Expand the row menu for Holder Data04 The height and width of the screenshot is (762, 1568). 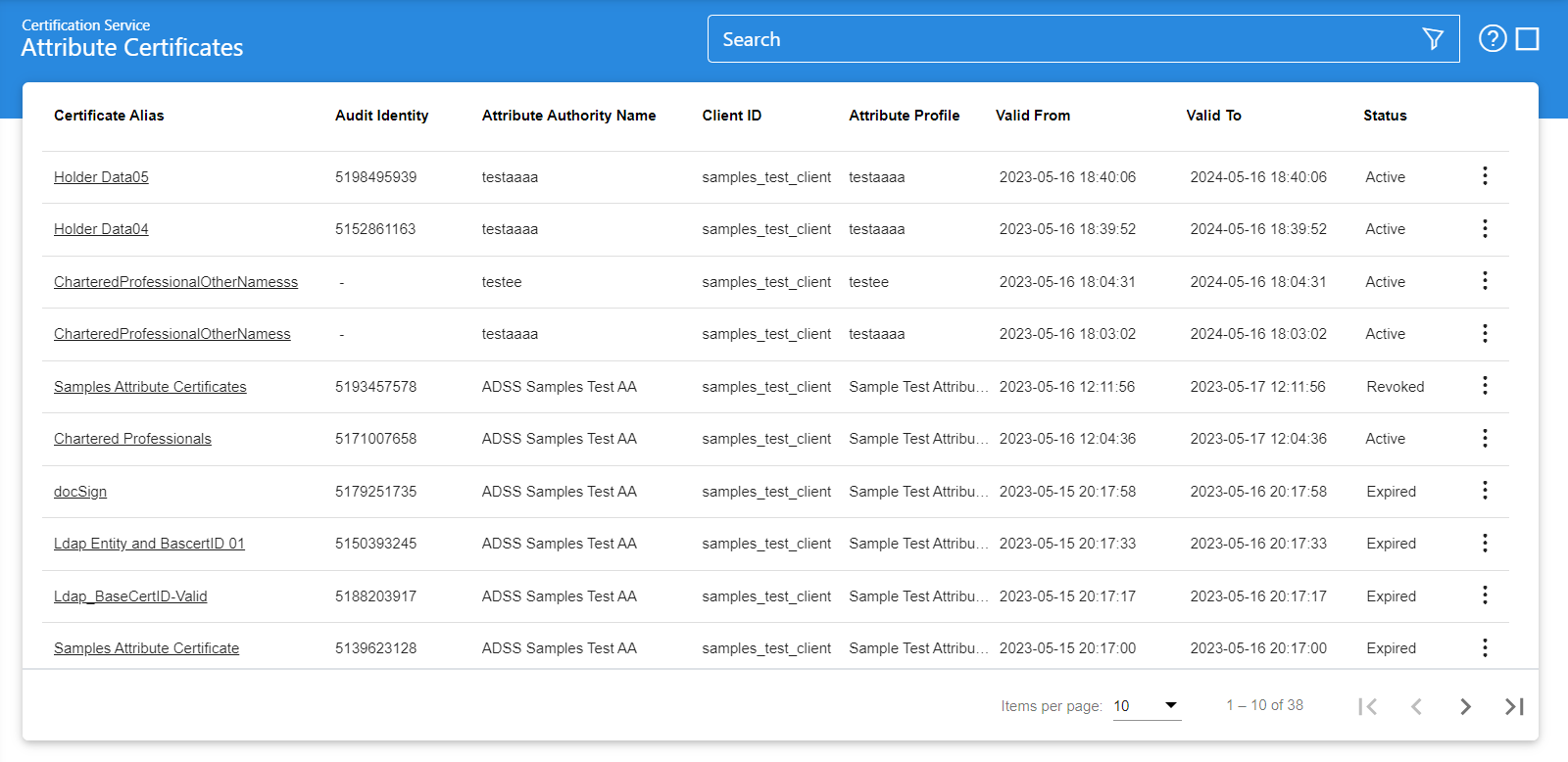[x=1485, y=229]
